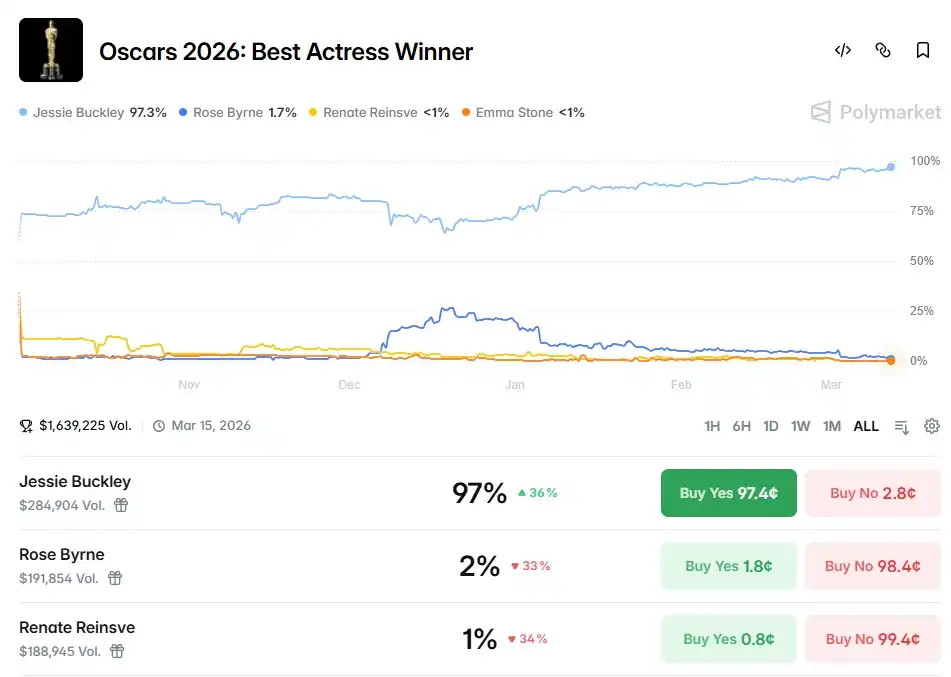The height and width of the screenshot is (677, 951).
Task: Show the ALL time chart range
Action: point(866,426)
